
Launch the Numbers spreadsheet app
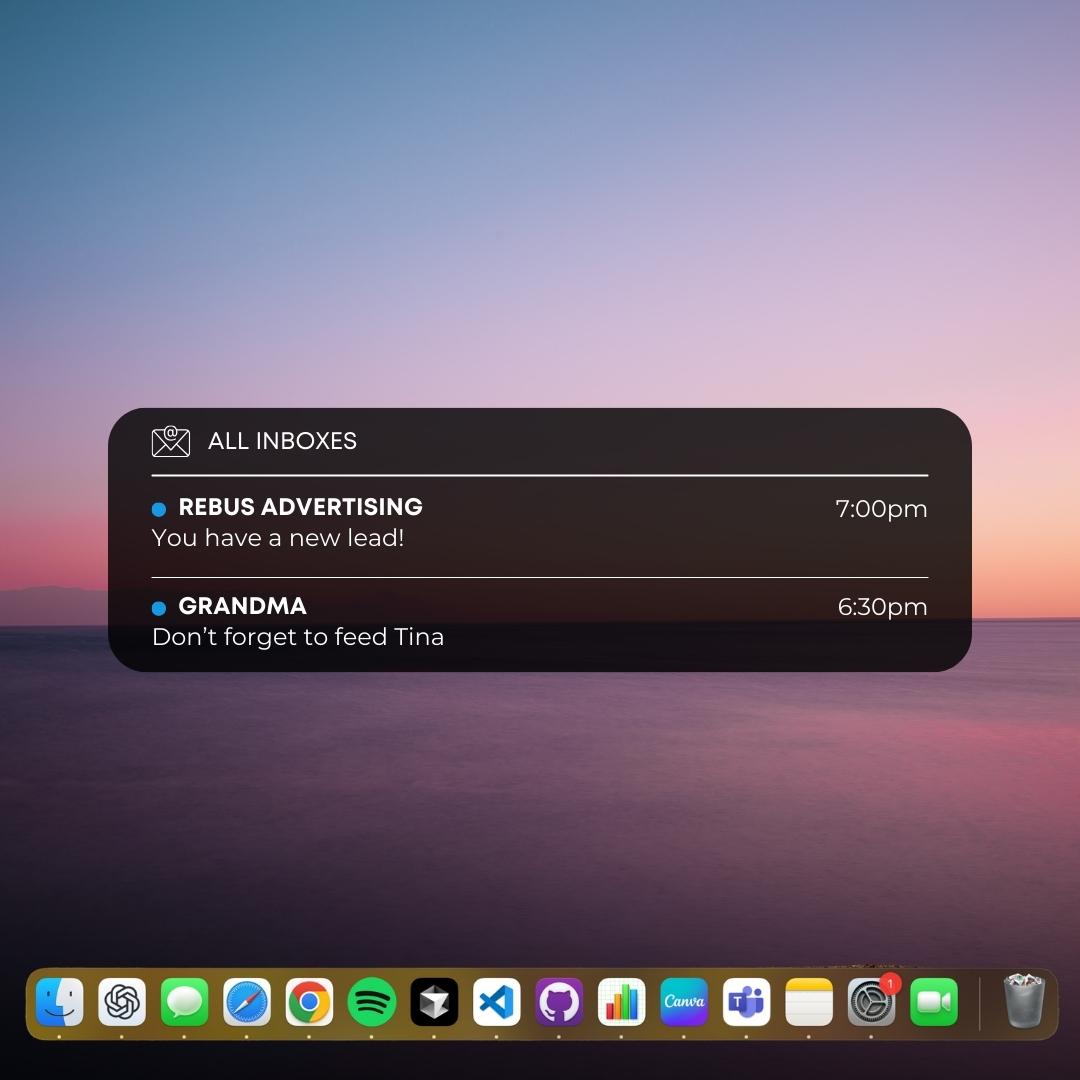coord(622,1002)
